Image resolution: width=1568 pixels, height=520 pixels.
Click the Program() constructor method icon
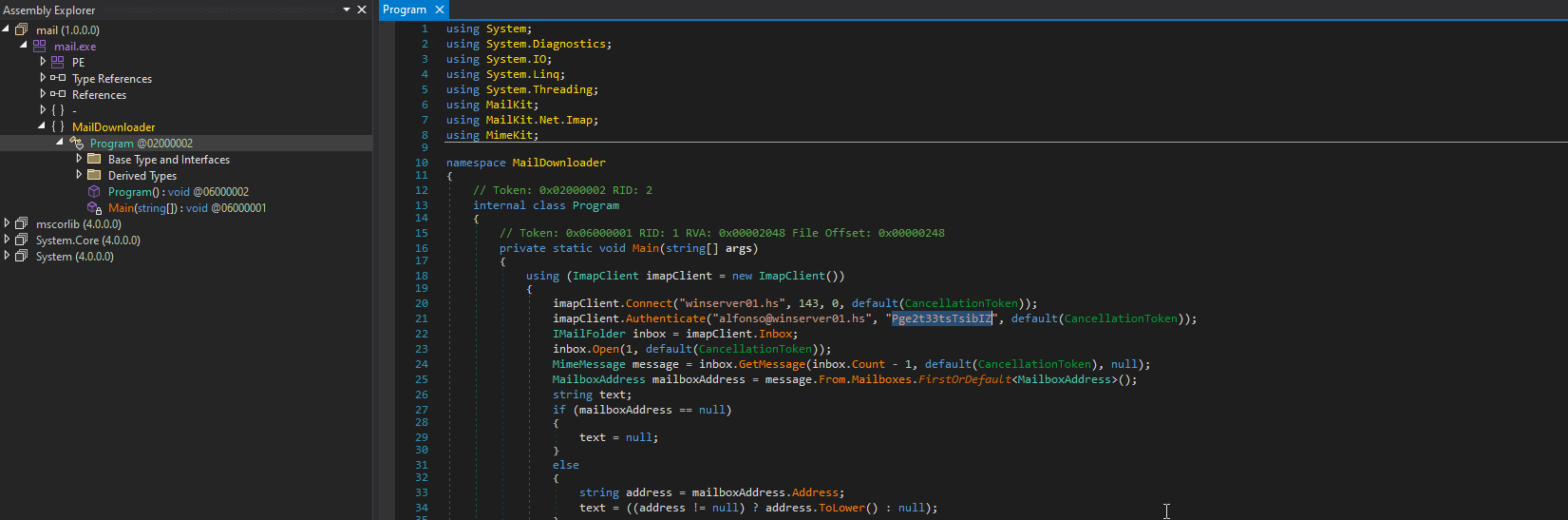coord(94,191)
